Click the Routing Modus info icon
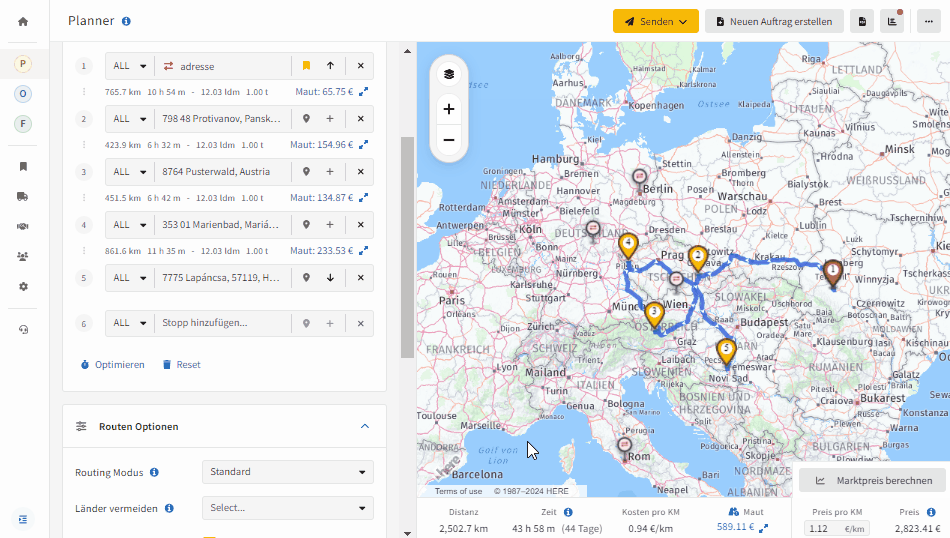950x538 pixels. point(154,472)
